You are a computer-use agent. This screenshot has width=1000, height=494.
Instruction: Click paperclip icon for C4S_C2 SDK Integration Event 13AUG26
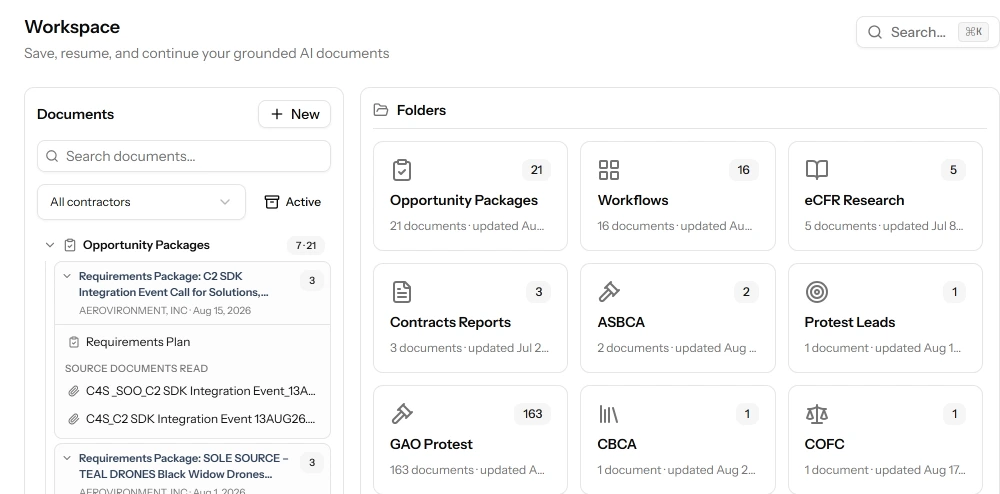click(x=73, y=419)
